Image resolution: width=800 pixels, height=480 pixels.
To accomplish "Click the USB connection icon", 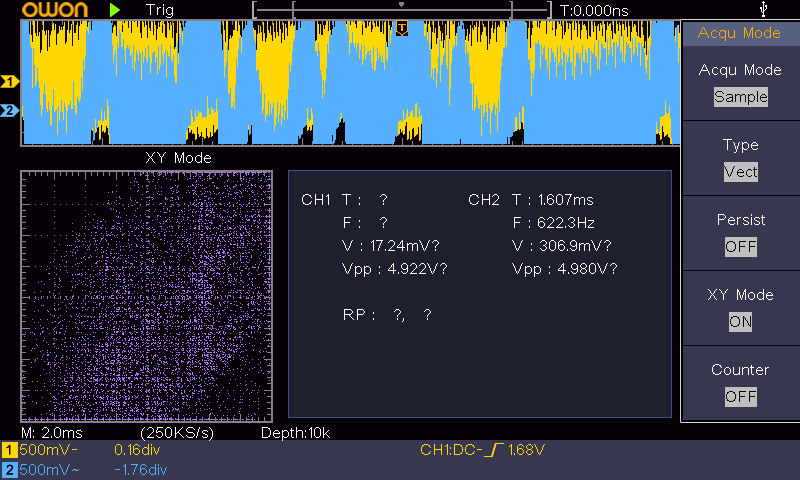I will [x=765, y=10].
